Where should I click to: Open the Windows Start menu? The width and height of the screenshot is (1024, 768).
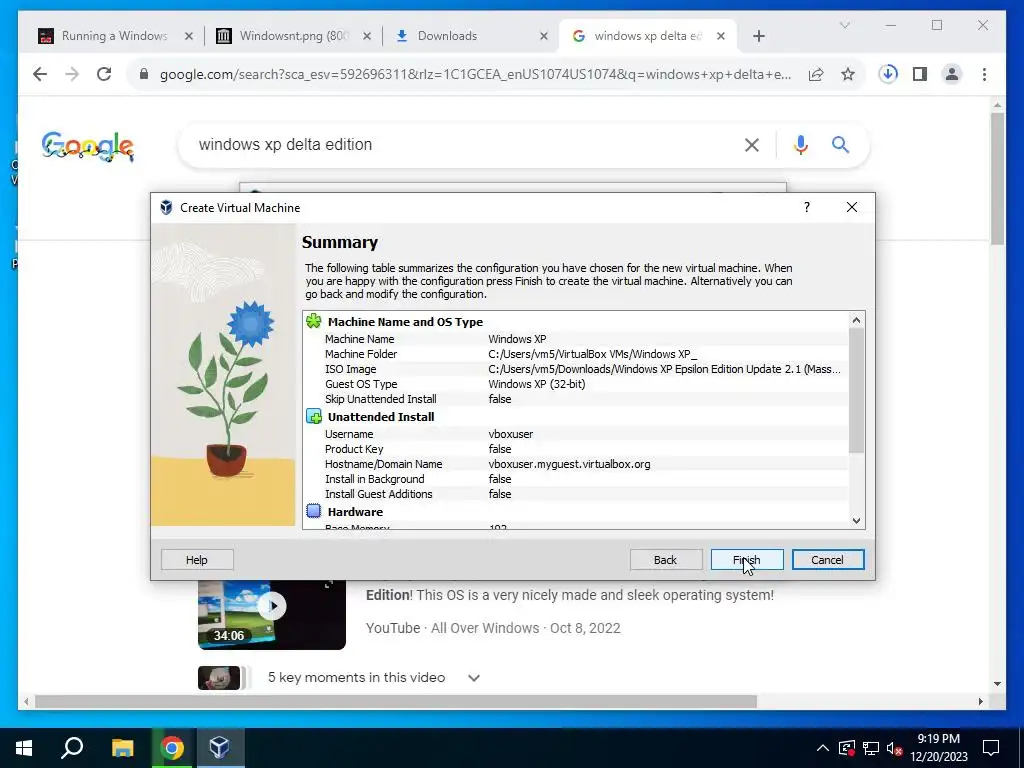(x=24, y=748)
